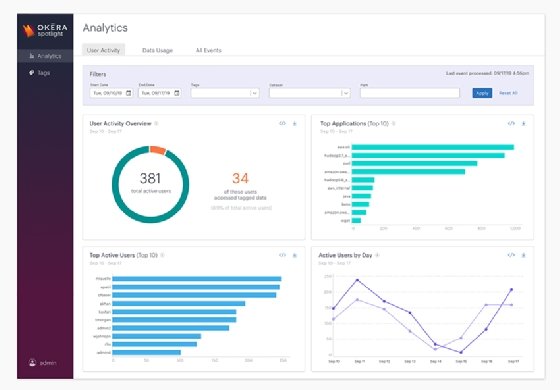
Task: Expand the Tags filter dropdown
Action: [255, 93]
